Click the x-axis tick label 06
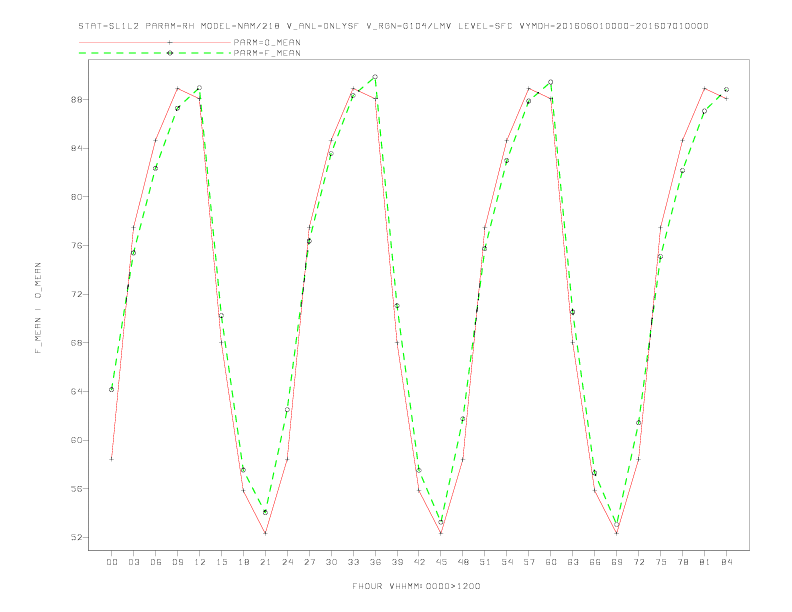 click(x=156, y=562)
